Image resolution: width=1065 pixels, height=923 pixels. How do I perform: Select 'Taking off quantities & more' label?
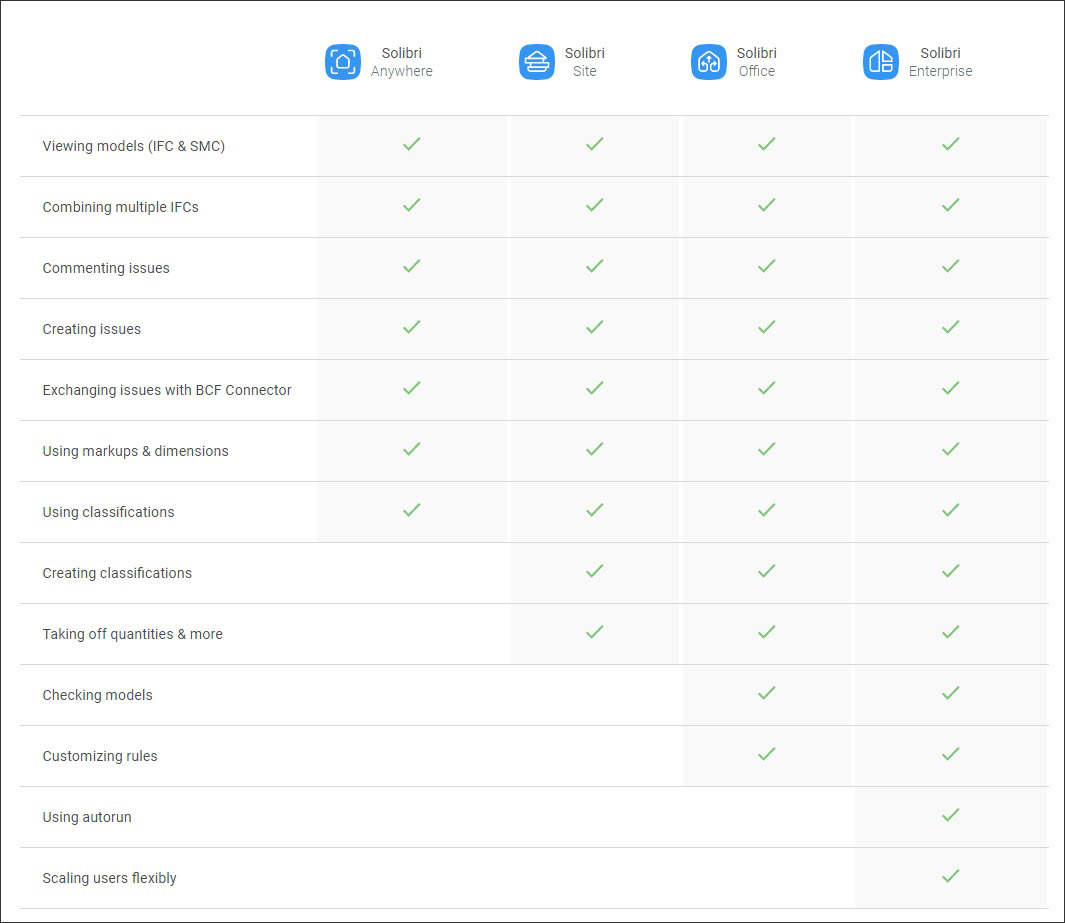[132, 634]
